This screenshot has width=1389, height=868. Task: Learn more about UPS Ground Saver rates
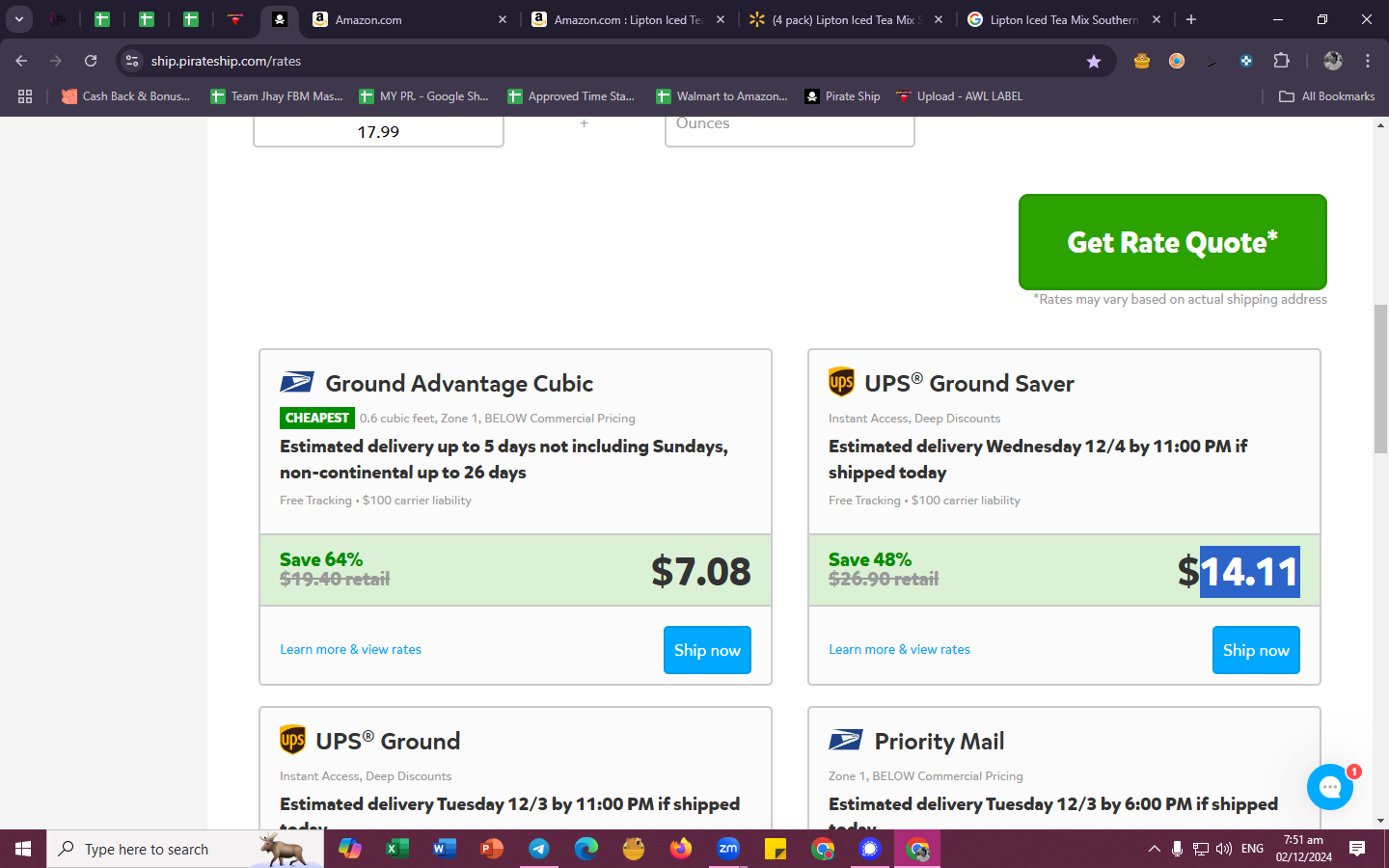(899, 649)
